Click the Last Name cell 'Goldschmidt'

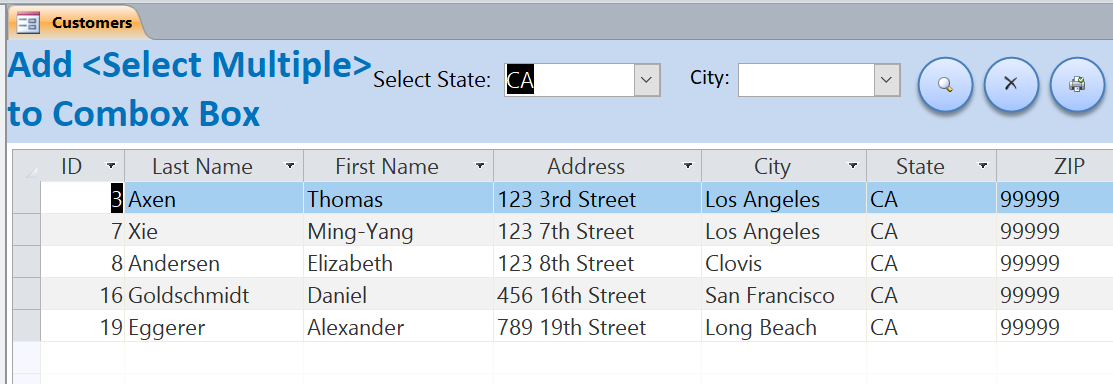coord(214,295)
